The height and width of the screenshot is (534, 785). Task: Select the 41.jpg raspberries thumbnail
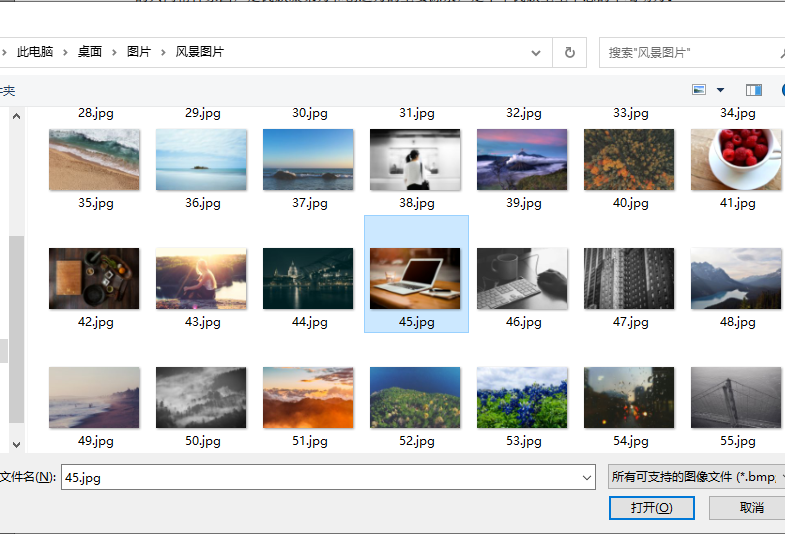(x=736, y=160)
